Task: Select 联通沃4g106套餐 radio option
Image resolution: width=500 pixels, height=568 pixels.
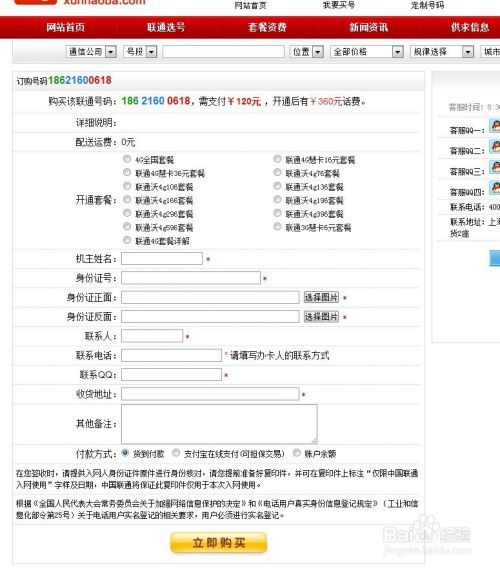Action: coord(127,186)
